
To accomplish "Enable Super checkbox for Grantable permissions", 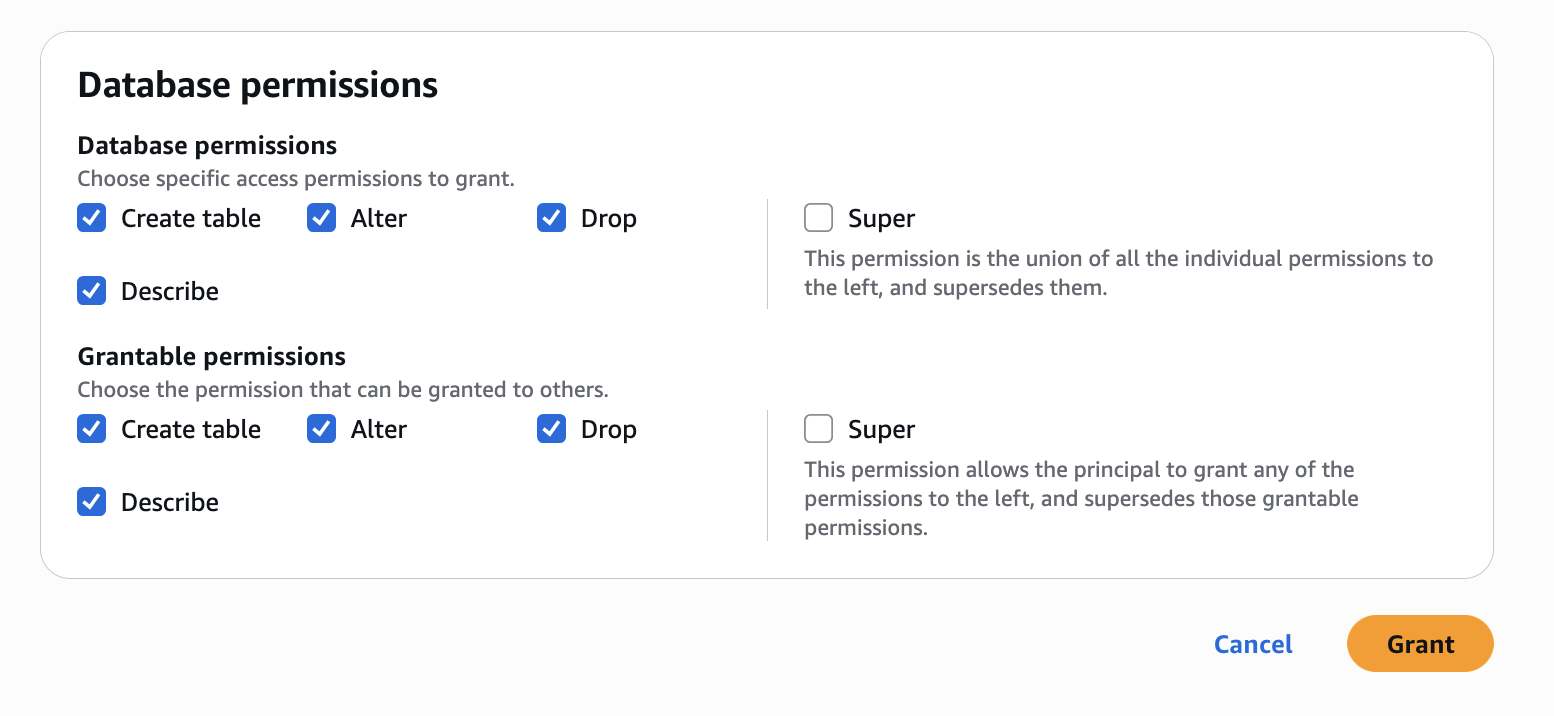I will tap(819, 429).
